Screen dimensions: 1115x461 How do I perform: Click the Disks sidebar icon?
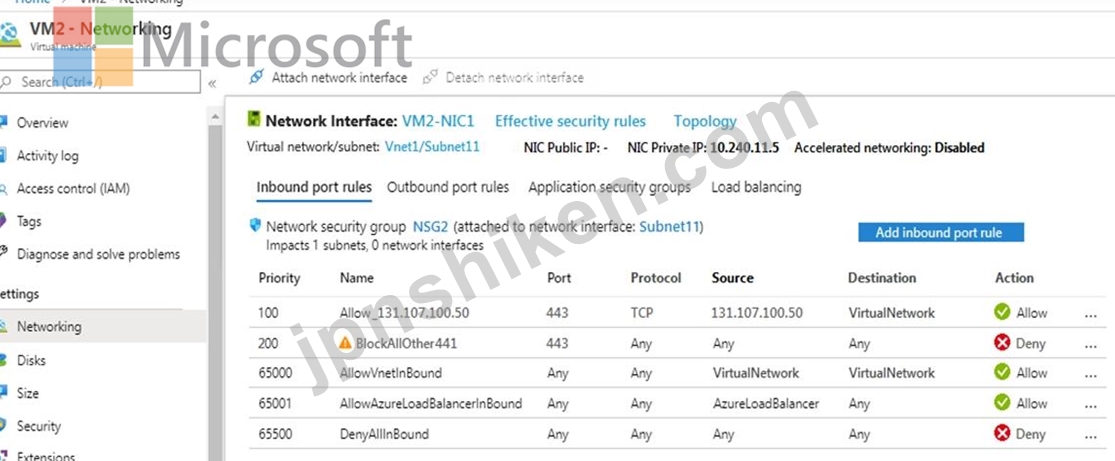[x=4, y=360]
